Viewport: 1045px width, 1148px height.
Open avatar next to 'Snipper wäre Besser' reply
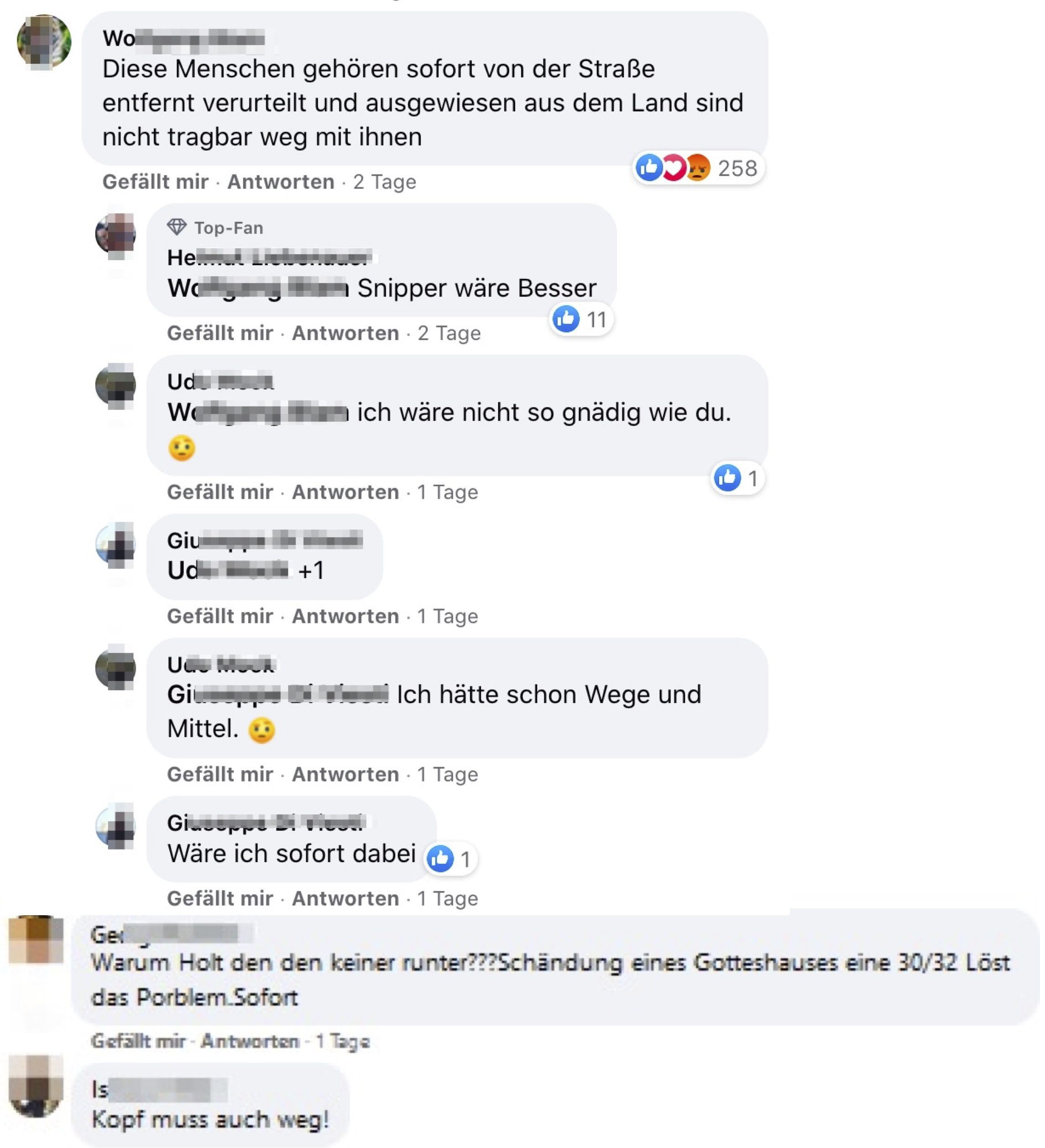(x=115, y=233)
